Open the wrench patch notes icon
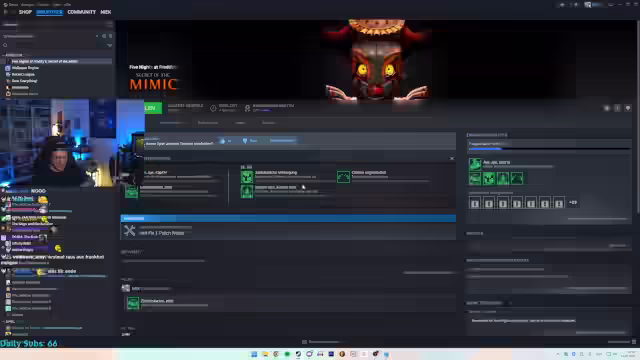This screenshot has width=640, height=360. [129, 231]
